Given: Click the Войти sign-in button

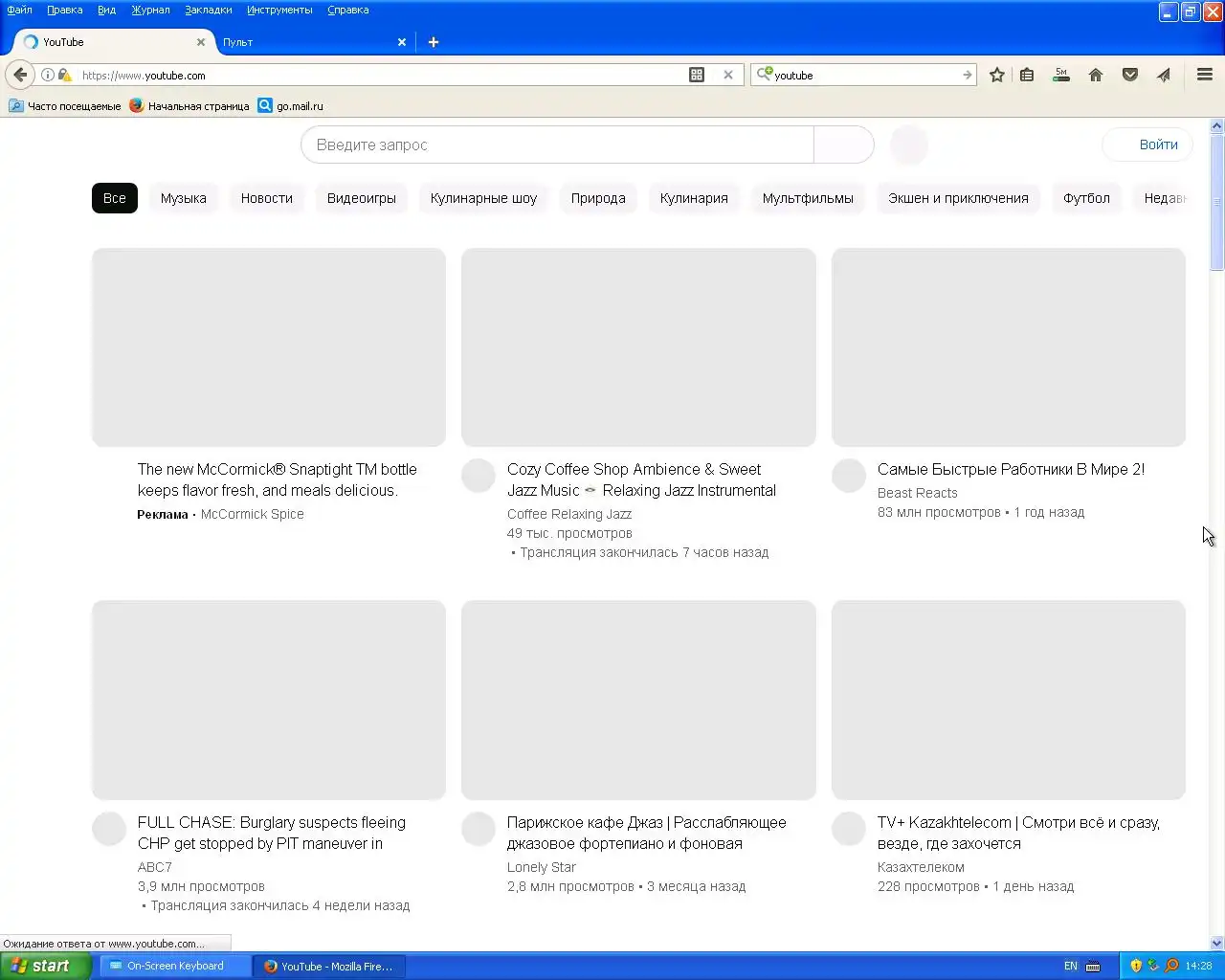Looking at the screenshot, I should point(1147,145).
